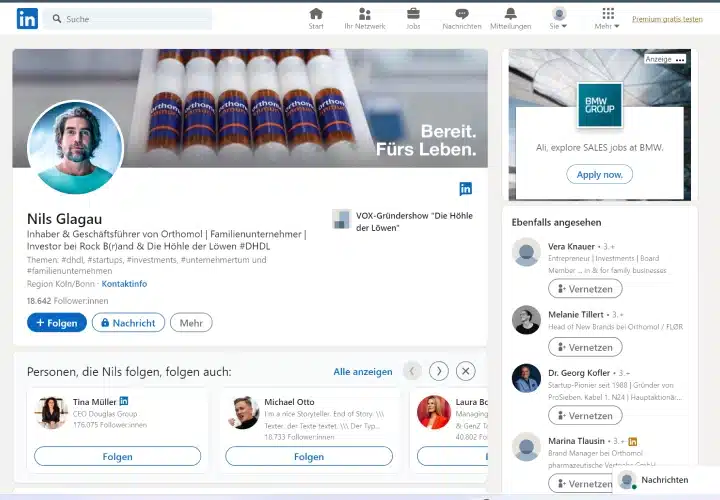Connect with Vera Knauer via Vernetzen
Image resolution: width=720 pixels, height=500 pixels.
click(x=585, y=289)
